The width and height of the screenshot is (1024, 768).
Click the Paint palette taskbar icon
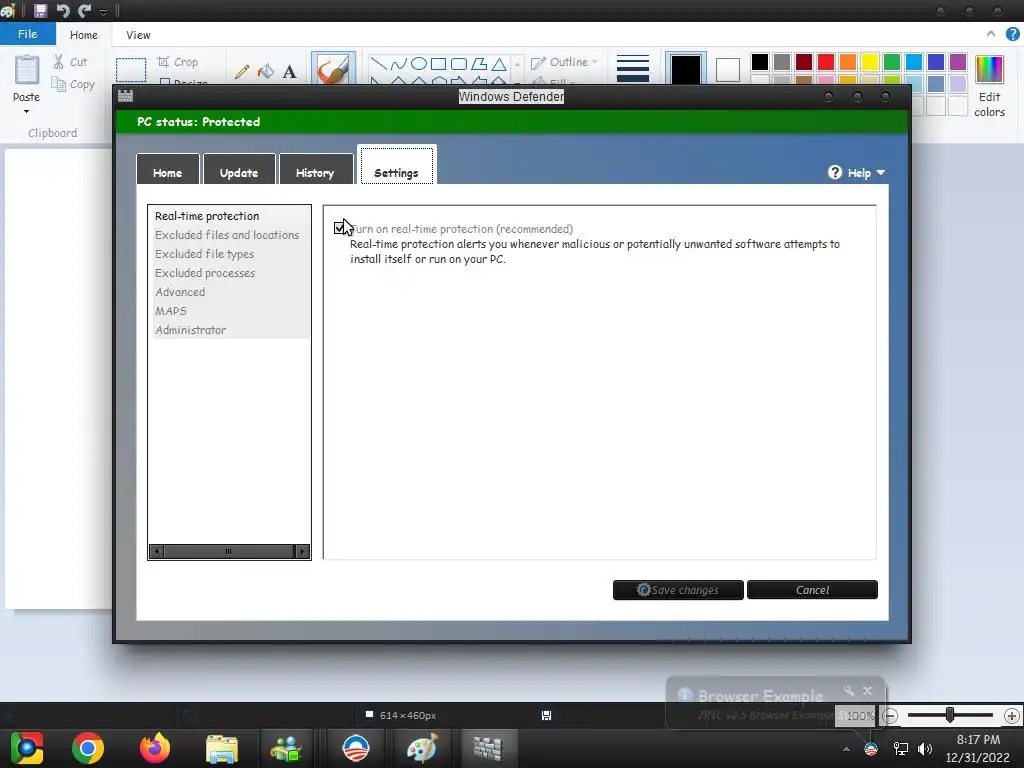(422, 748)
